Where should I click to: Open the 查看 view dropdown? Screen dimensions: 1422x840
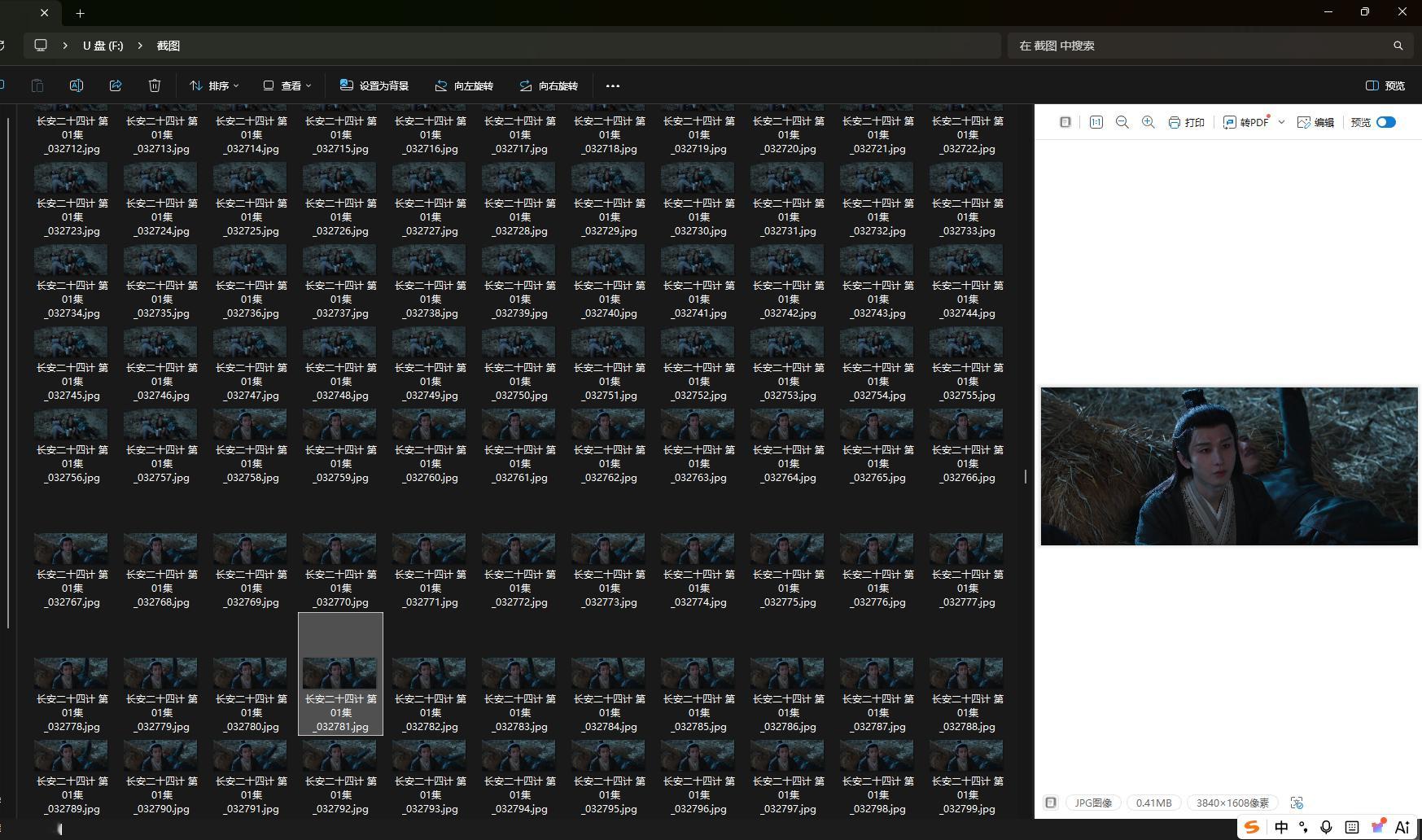pos(287,85)
